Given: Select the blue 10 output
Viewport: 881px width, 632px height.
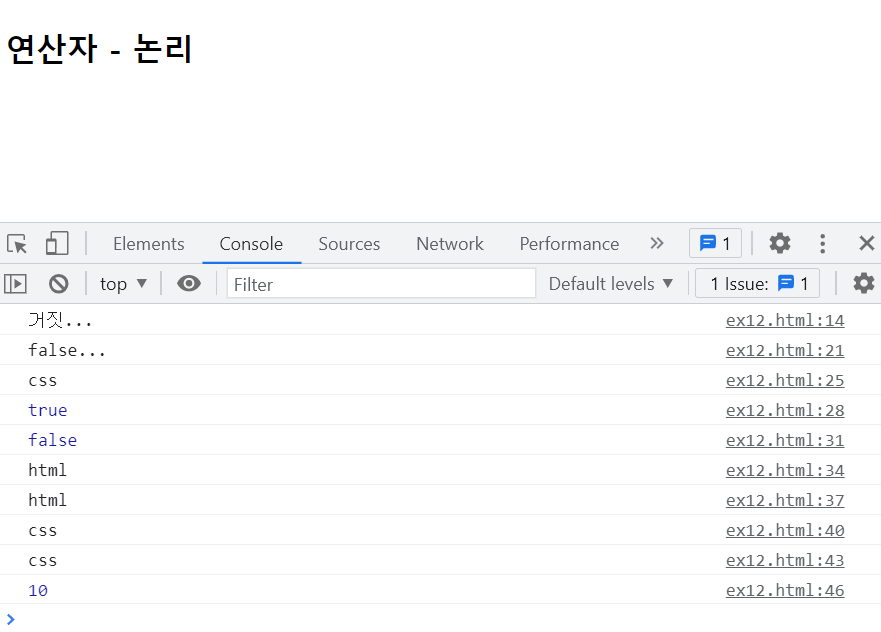Looking at the screenshot, I should (x=38, y=590).
